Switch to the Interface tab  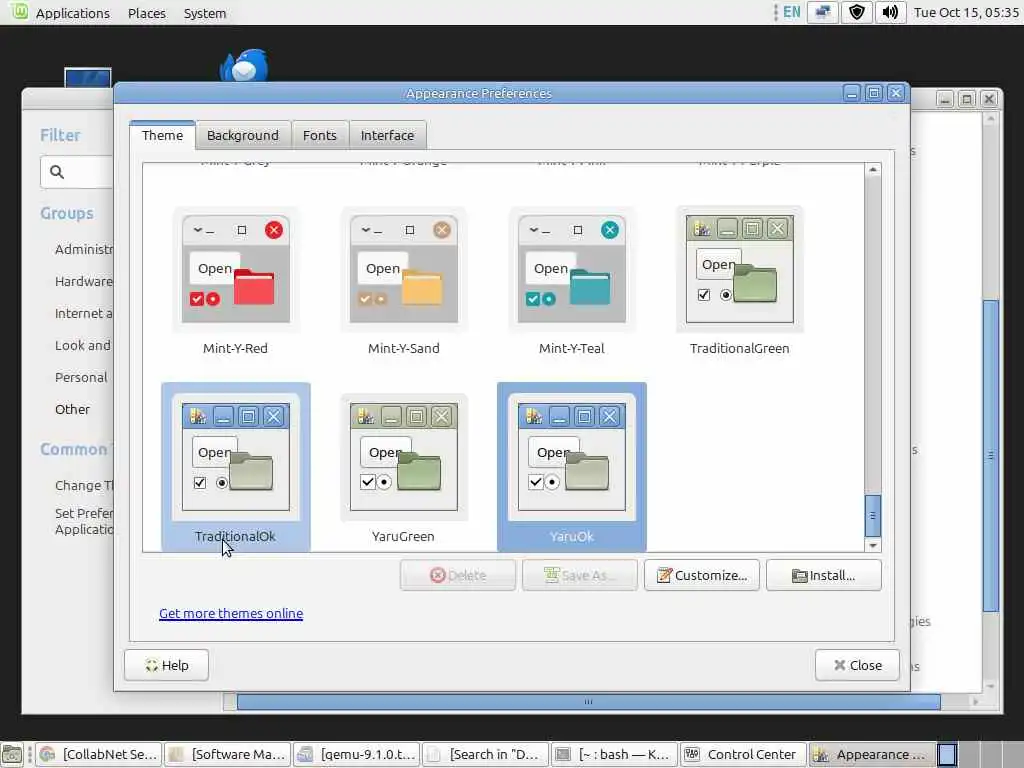pos(387,135)
